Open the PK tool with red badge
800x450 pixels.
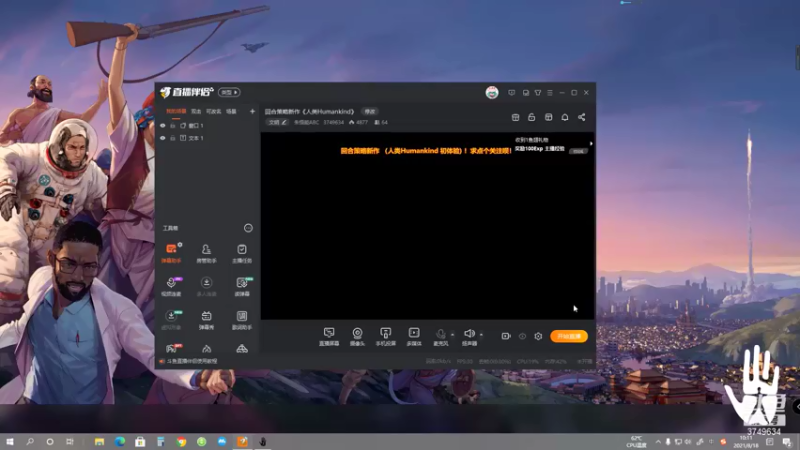pyautogui.click(x=171, y=348)
